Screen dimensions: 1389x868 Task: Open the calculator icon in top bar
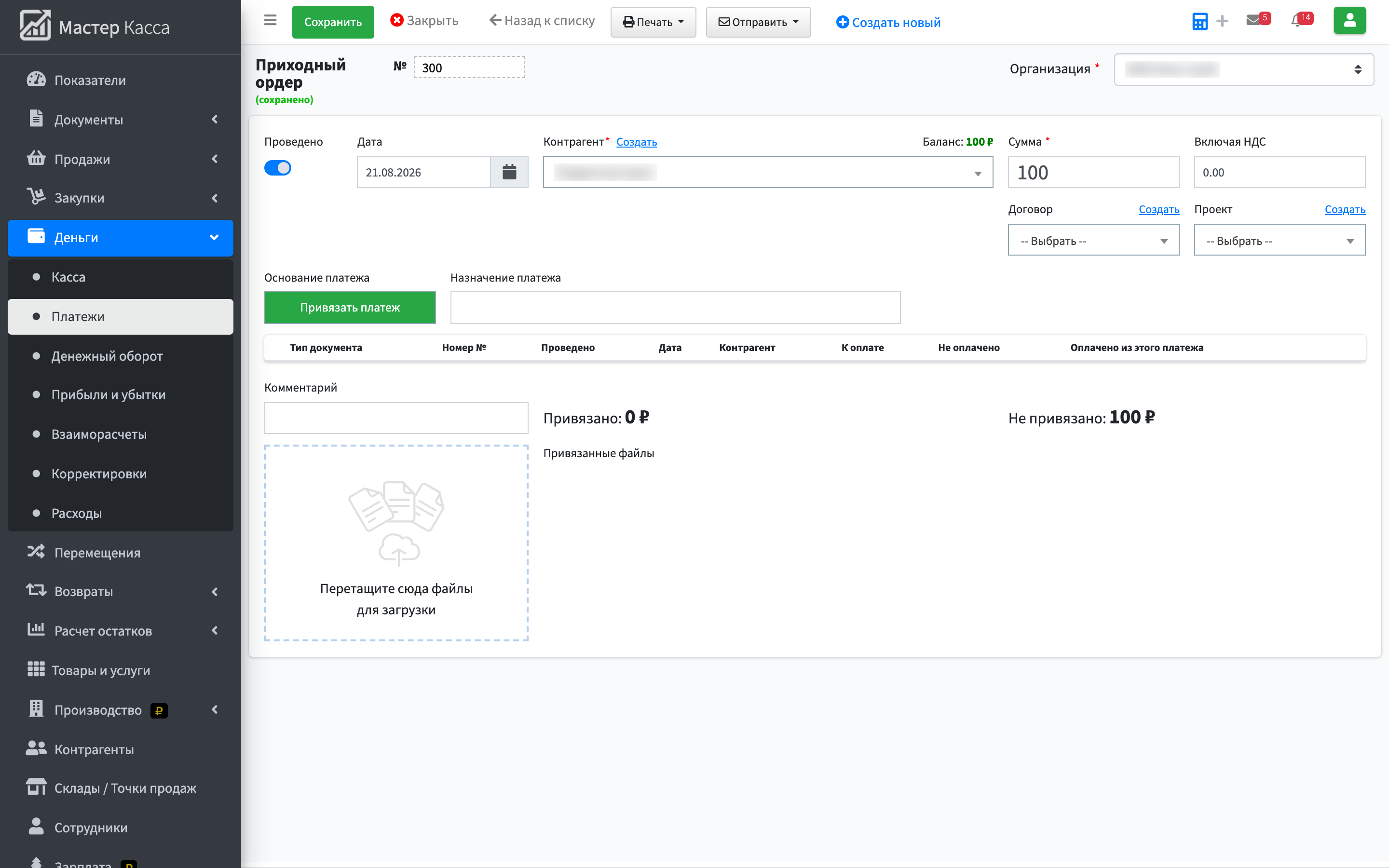(x=1199, y=22)
